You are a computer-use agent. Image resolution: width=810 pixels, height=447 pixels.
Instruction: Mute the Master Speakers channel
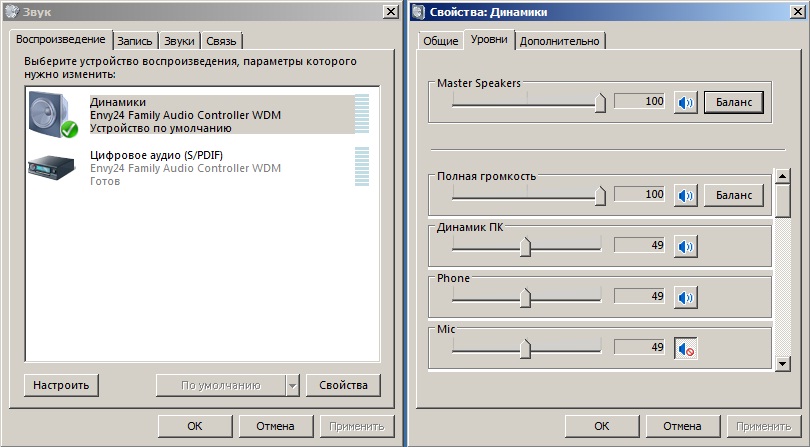coord(685,102)
